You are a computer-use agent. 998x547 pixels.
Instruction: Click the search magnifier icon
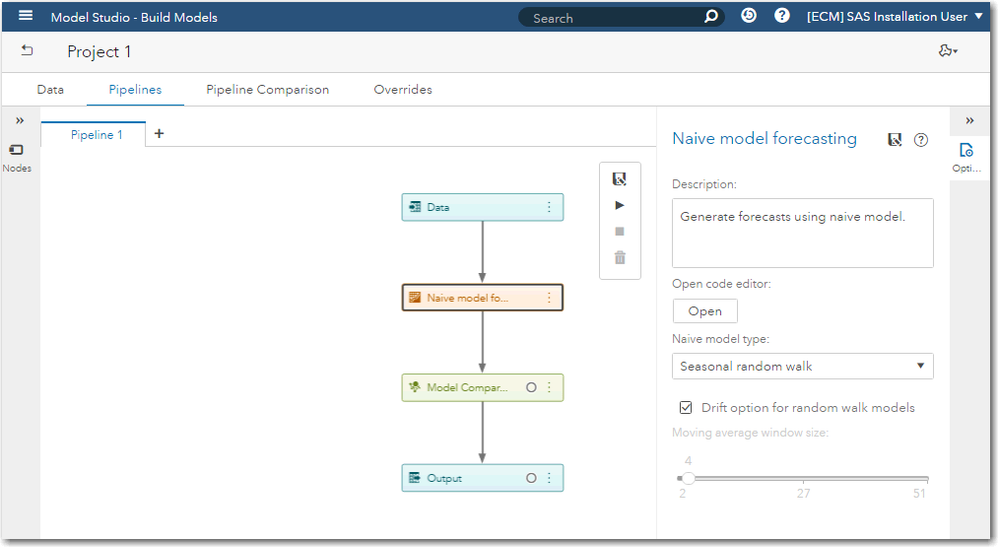click(x=710, y=17)
